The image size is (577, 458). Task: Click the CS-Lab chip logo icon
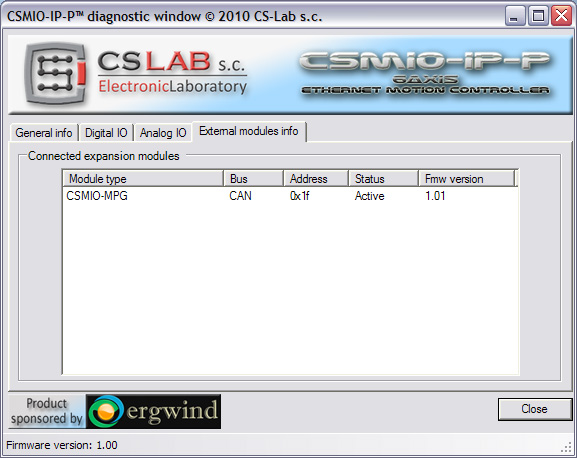56,73
